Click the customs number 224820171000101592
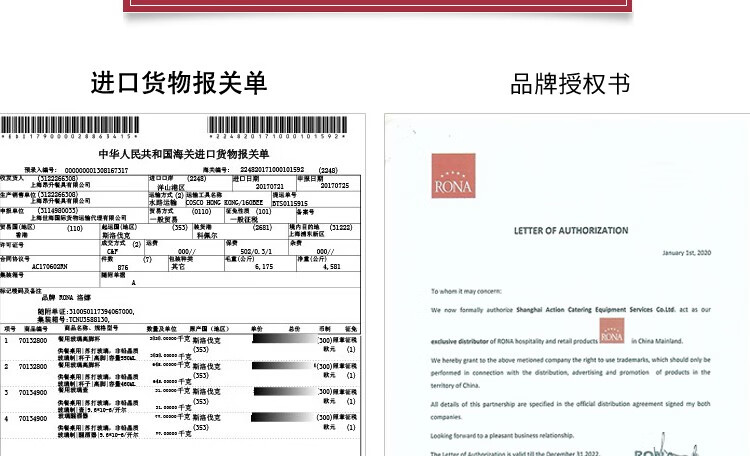This screenshot has width=750, height=456. tap(272, 169)
